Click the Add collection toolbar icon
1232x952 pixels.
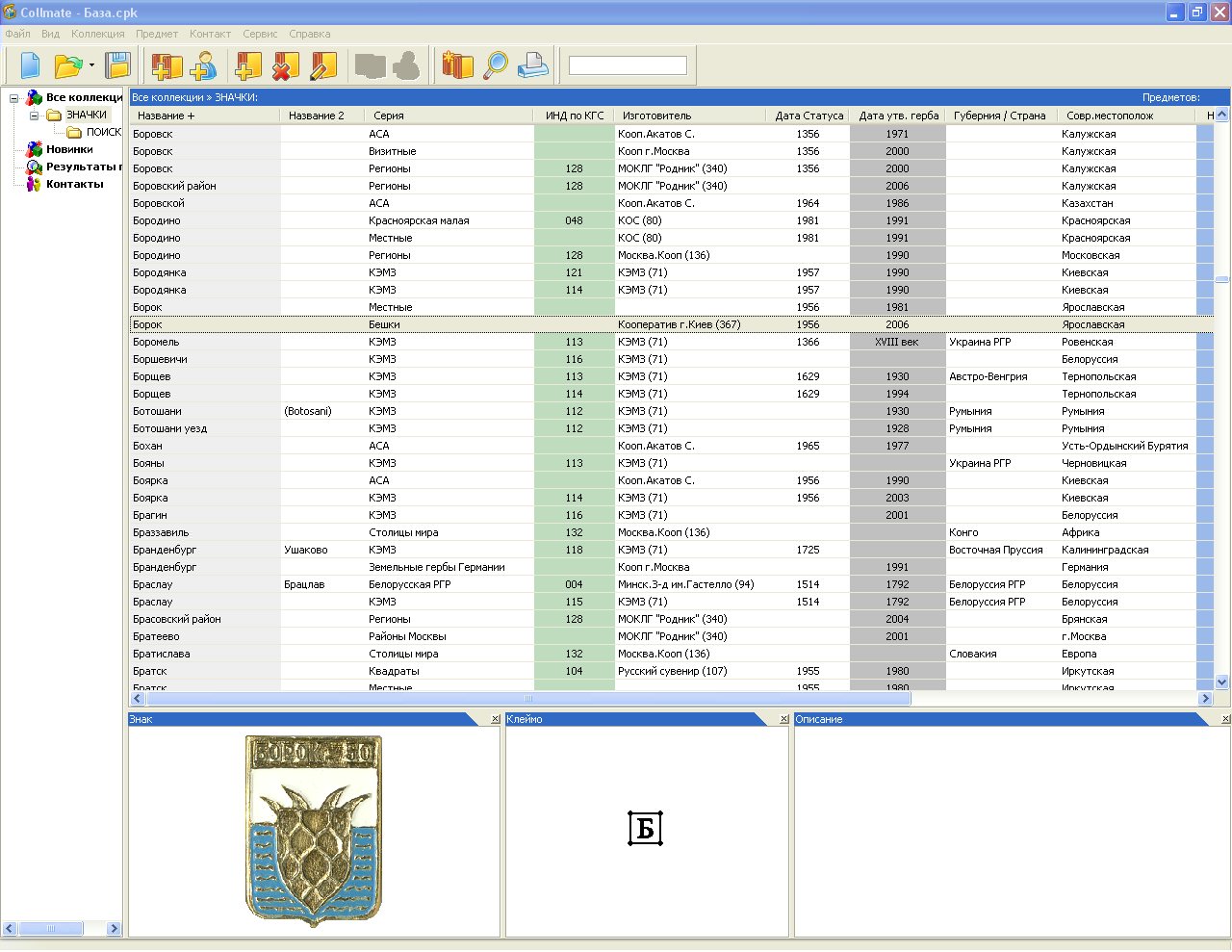click(167, 65)
